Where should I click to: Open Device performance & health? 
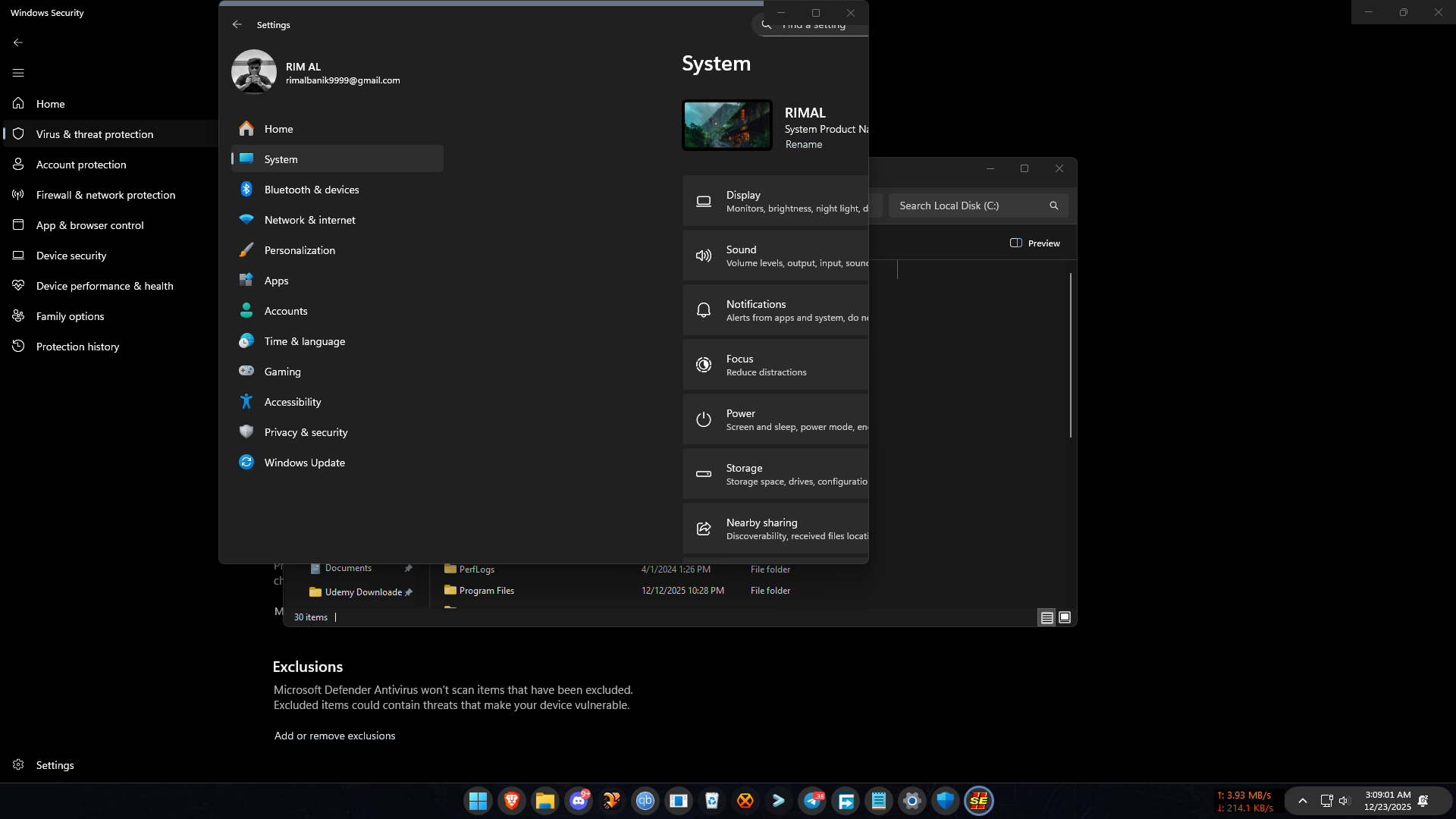(111, 286)
